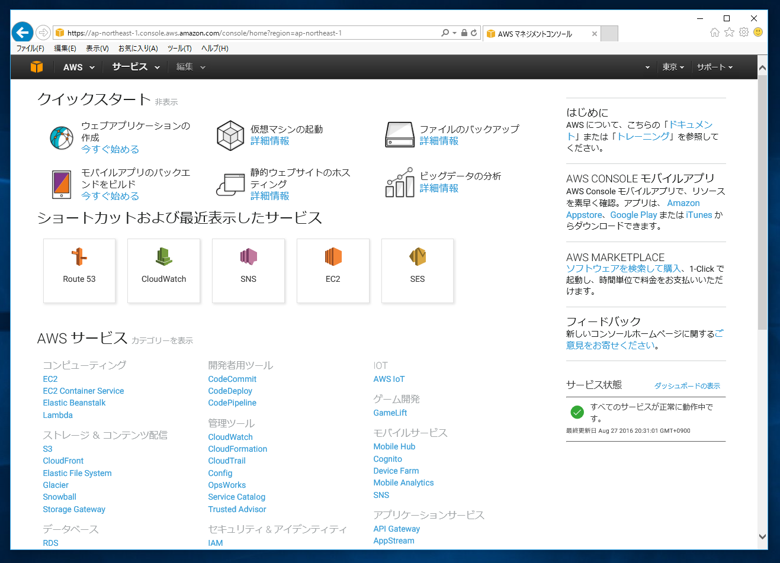Click the file backup drive icon
780x563 pixels.
(x=399, y=135)
